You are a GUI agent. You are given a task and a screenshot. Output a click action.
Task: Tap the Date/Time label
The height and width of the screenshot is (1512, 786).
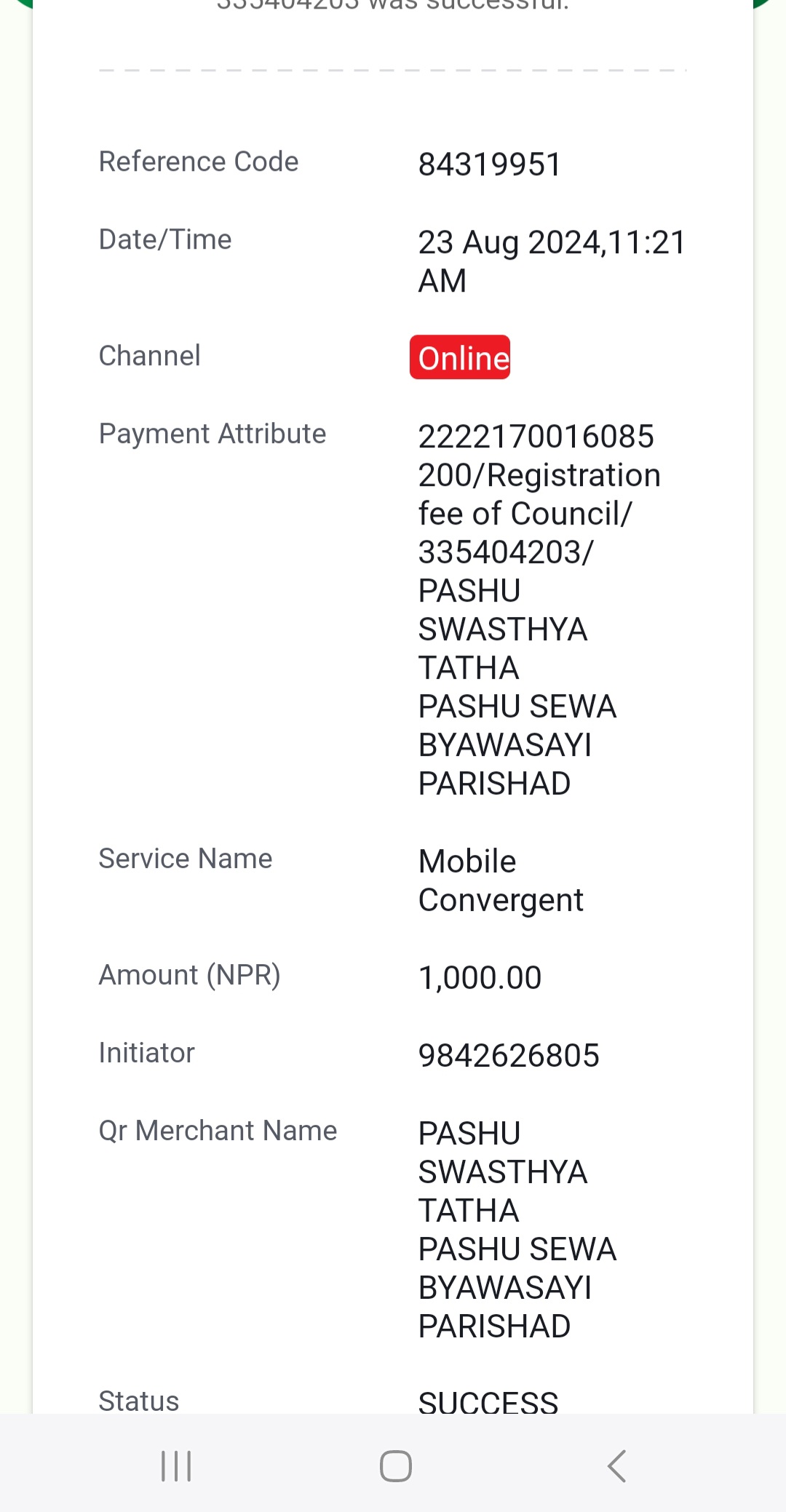165,239
